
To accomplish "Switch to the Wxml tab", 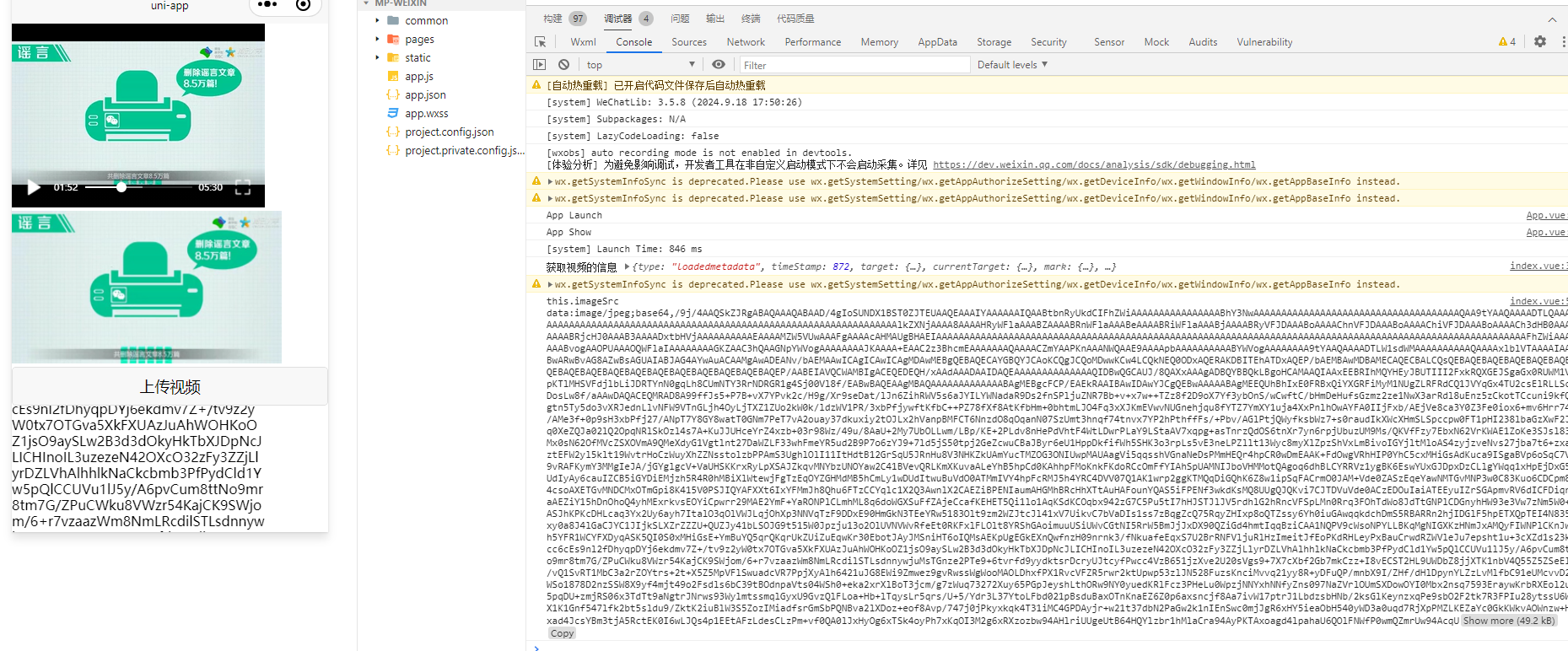I will [583, 41].
